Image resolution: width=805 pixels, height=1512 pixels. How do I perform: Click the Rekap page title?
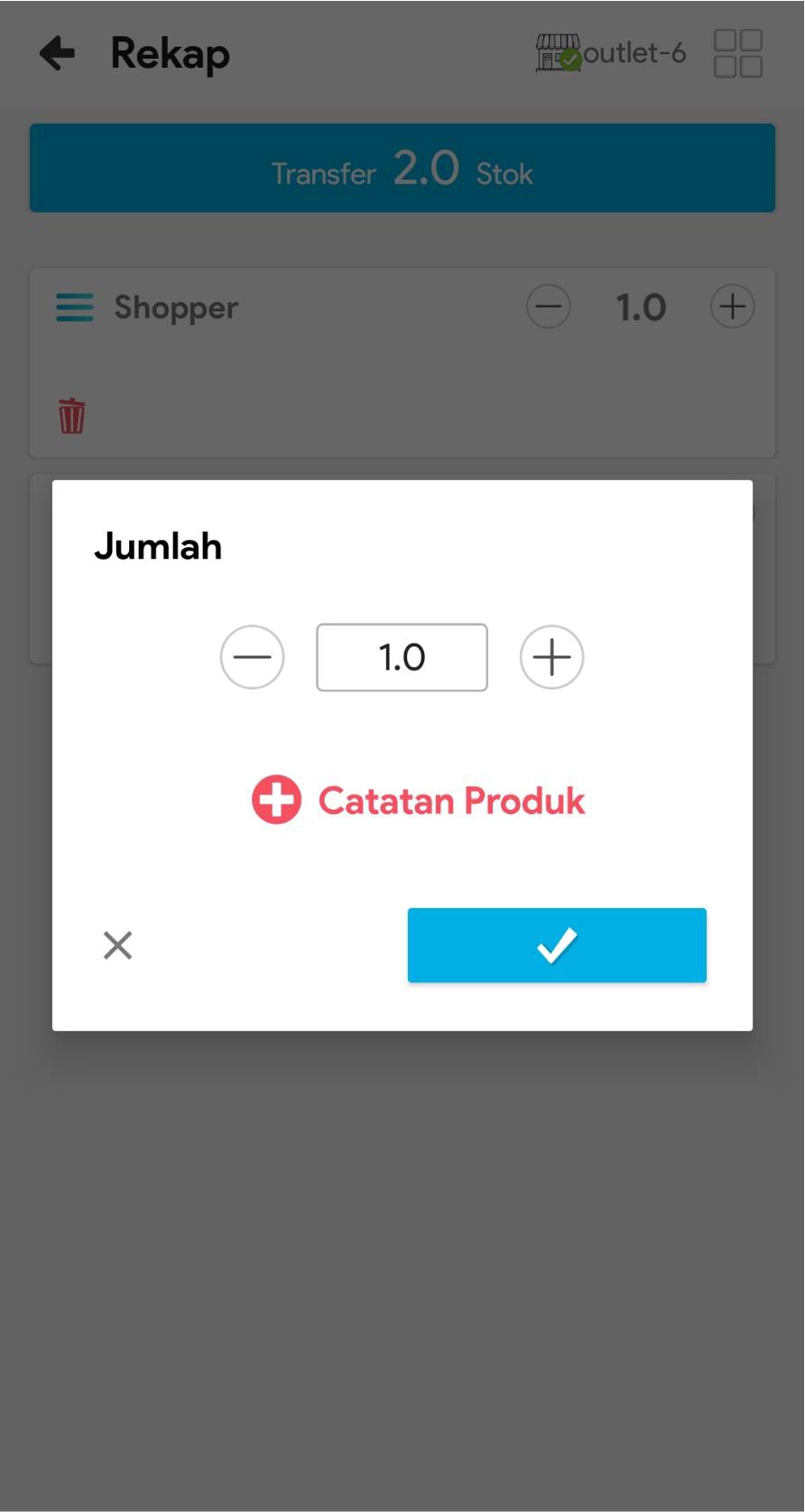[x=170, y=53]
